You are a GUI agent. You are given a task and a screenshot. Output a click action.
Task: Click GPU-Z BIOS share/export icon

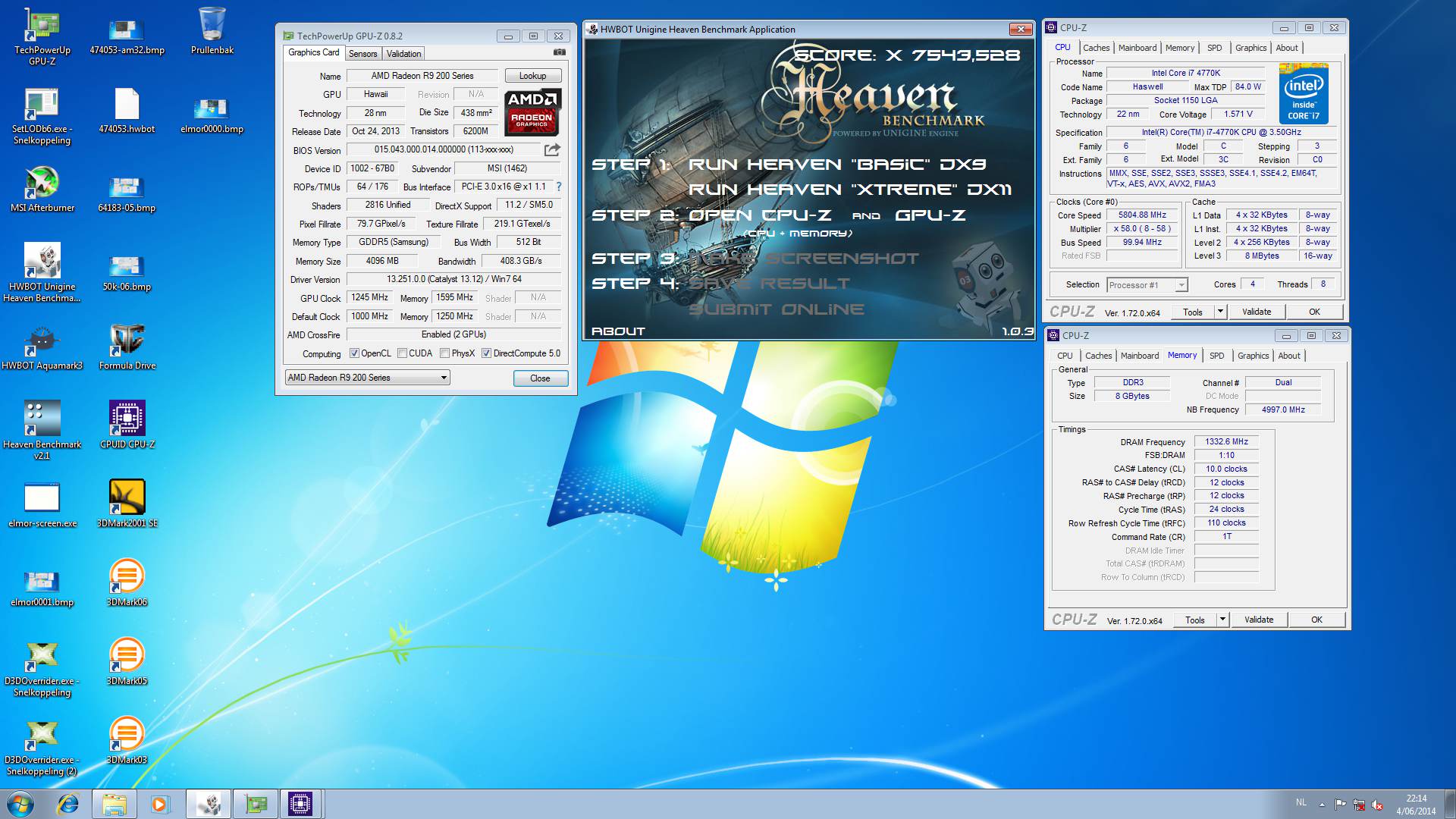pos(552,149)
